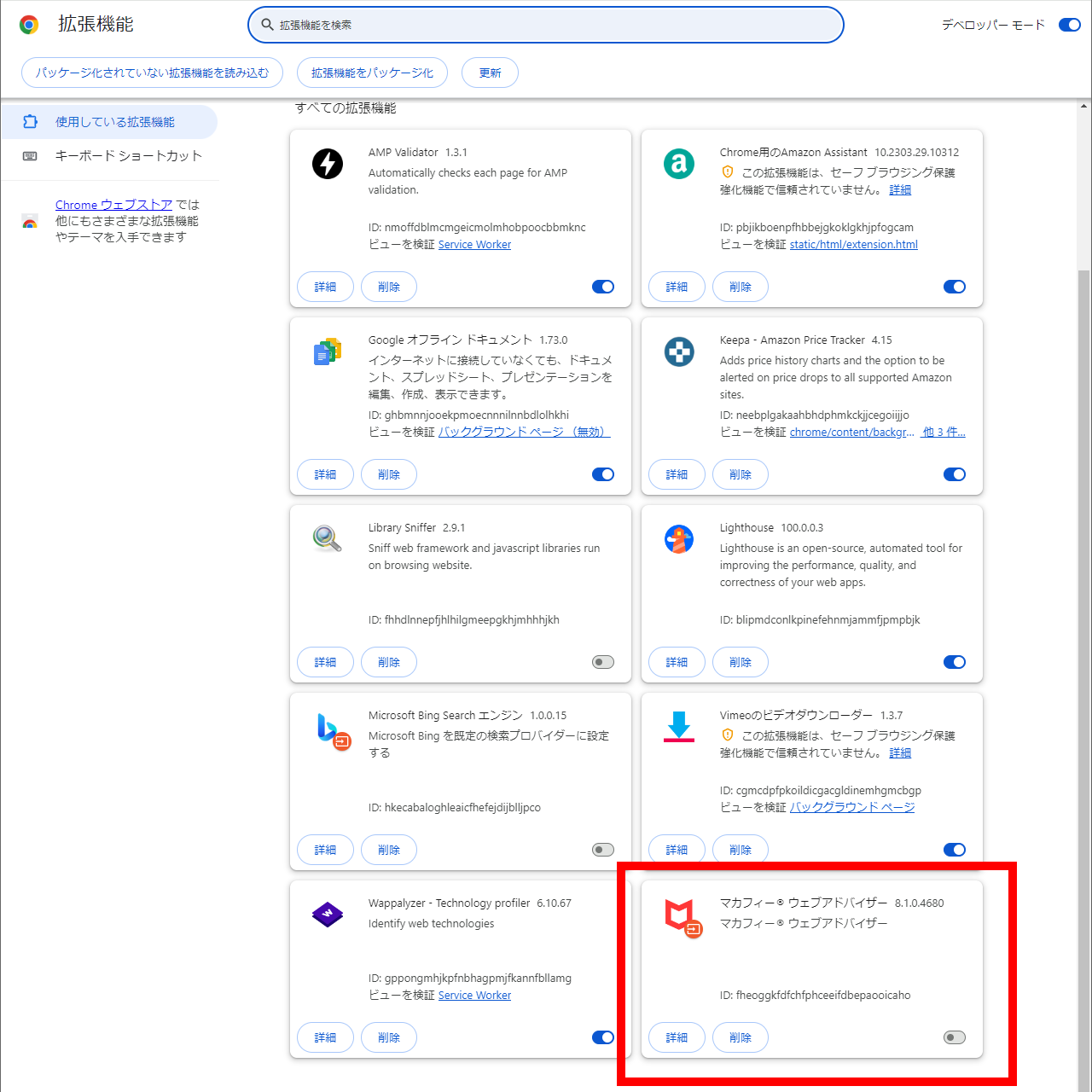Click the Amazon Assistant green icon
The image size is (1092, 1092).
tap(679, 163)
